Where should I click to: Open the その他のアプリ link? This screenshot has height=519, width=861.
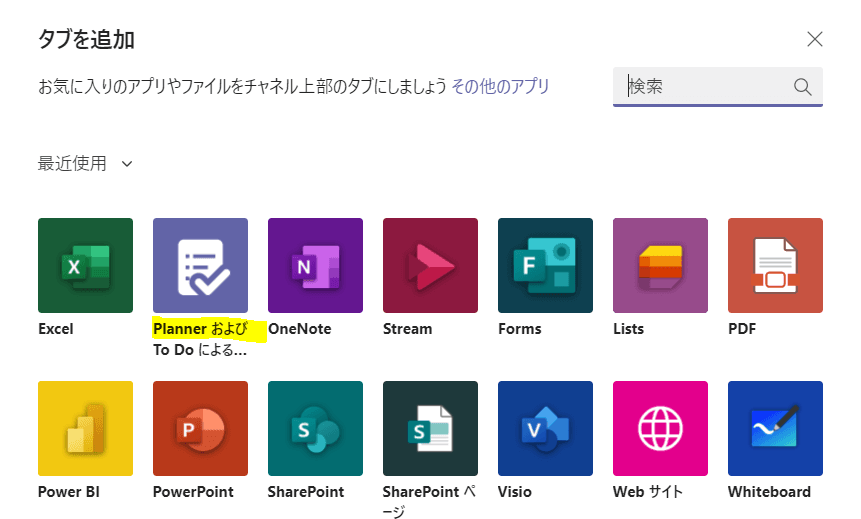click(500, 87)
